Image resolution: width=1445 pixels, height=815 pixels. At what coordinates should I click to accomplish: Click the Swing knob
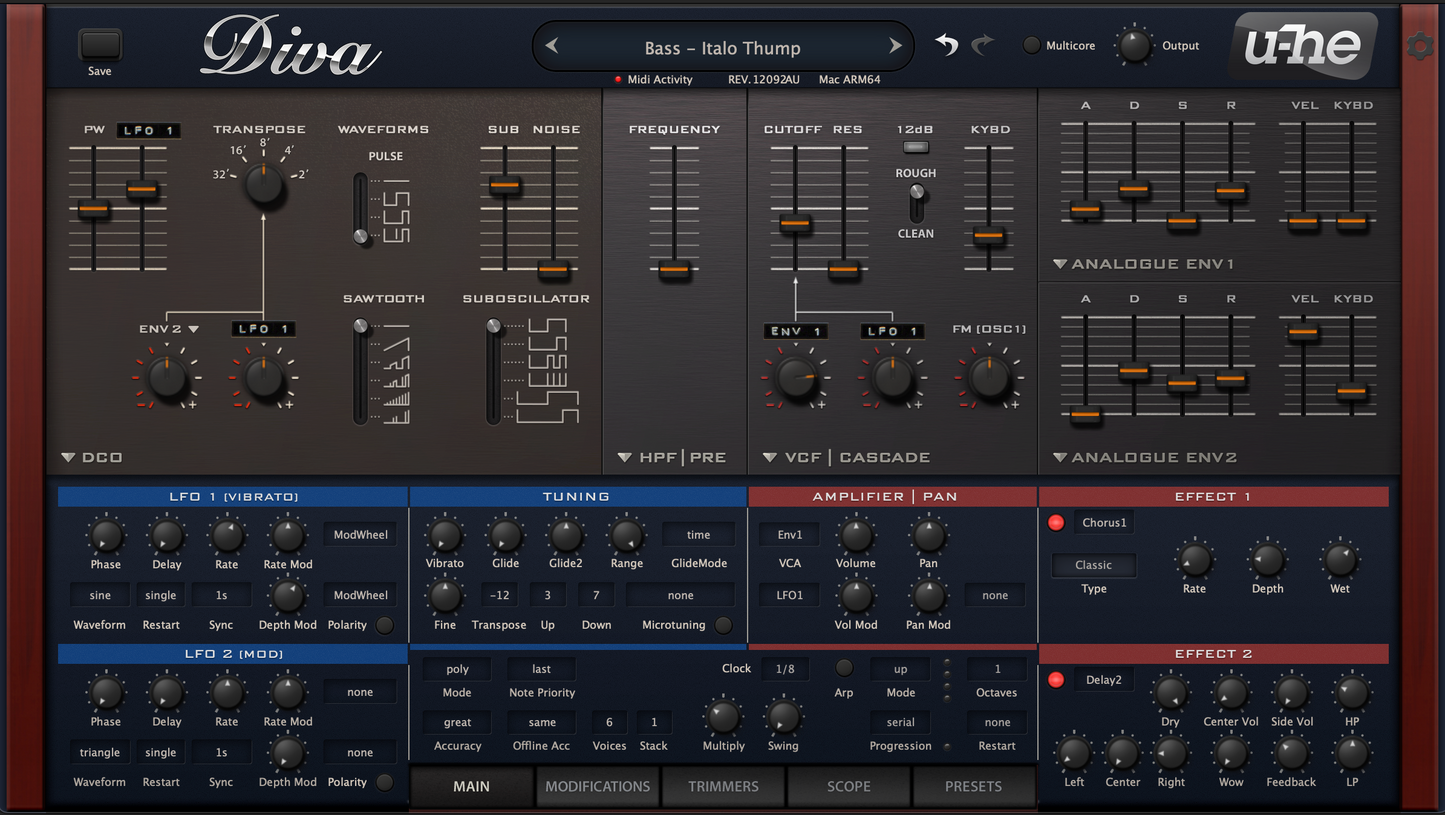click(783, 717)
